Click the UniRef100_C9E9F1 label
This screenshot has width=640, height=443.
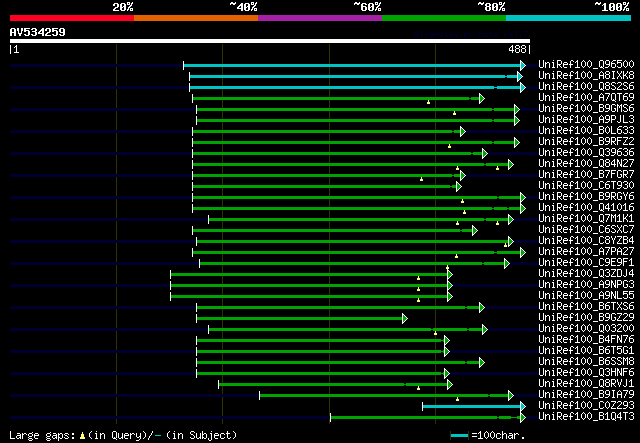coord(586,263)
